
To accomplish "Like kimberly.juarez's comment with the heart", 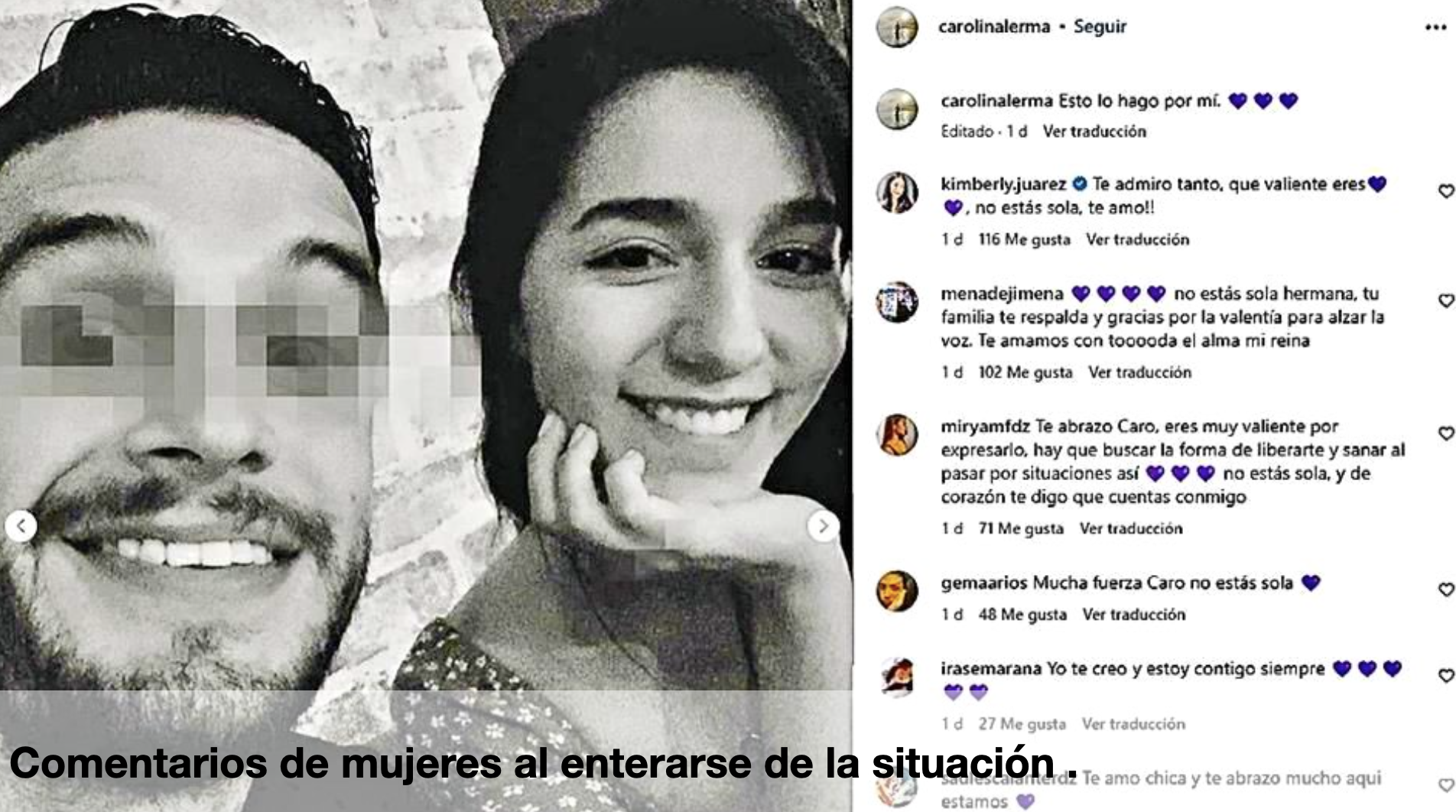I will pos(1445,191).
